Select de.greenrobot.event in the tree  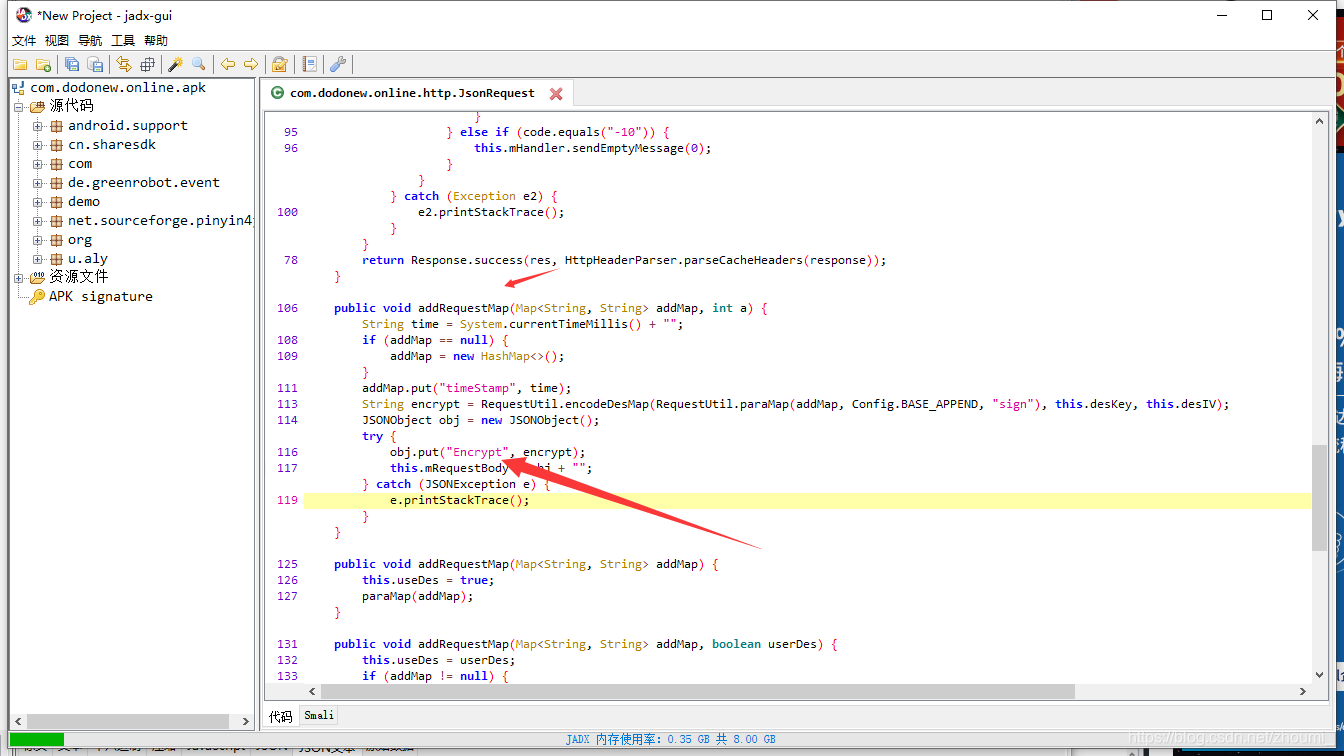pos(144,183)
